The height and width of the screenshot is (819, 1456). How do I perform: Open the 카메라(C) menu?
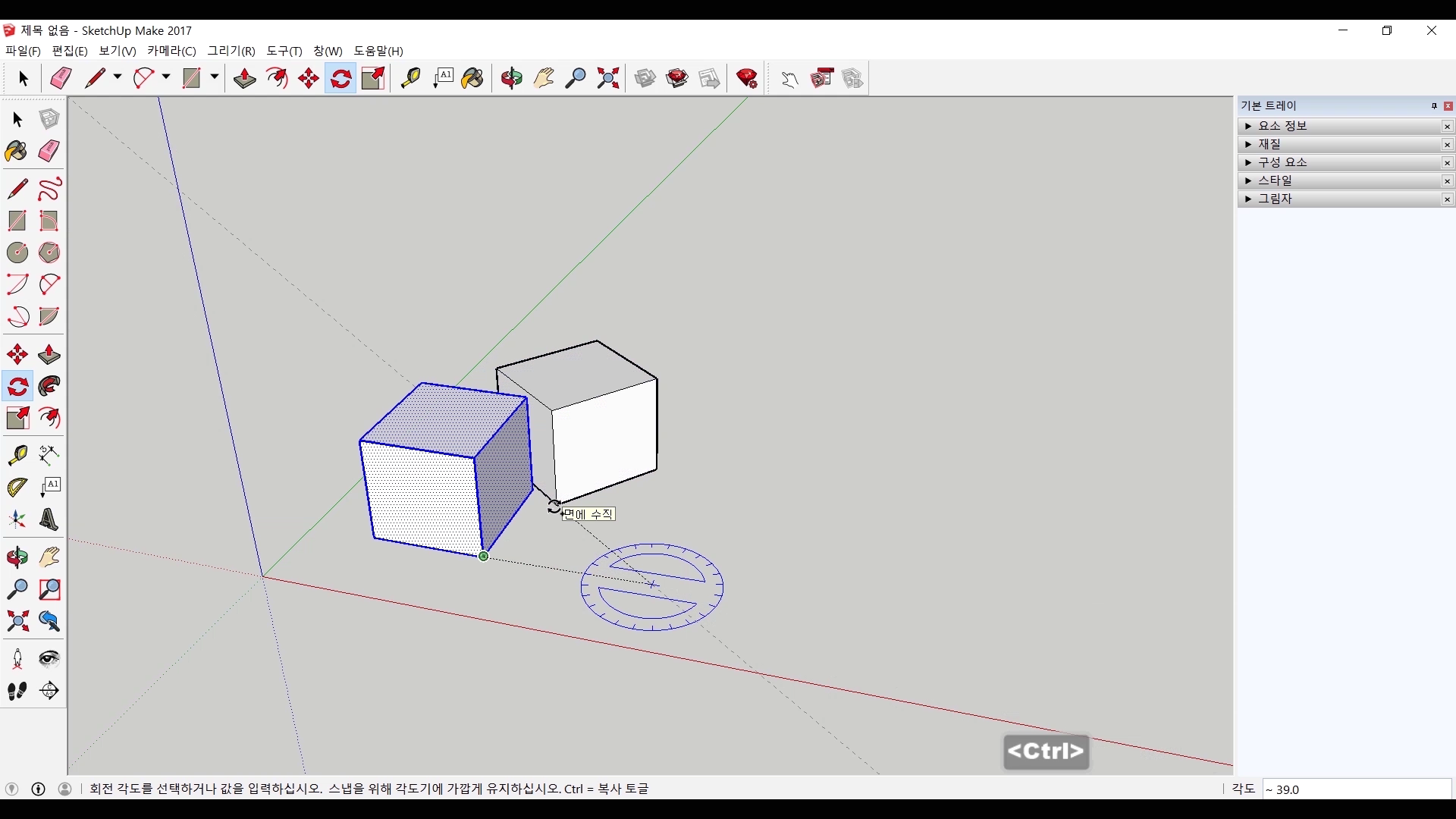click(x=171, y=51)
